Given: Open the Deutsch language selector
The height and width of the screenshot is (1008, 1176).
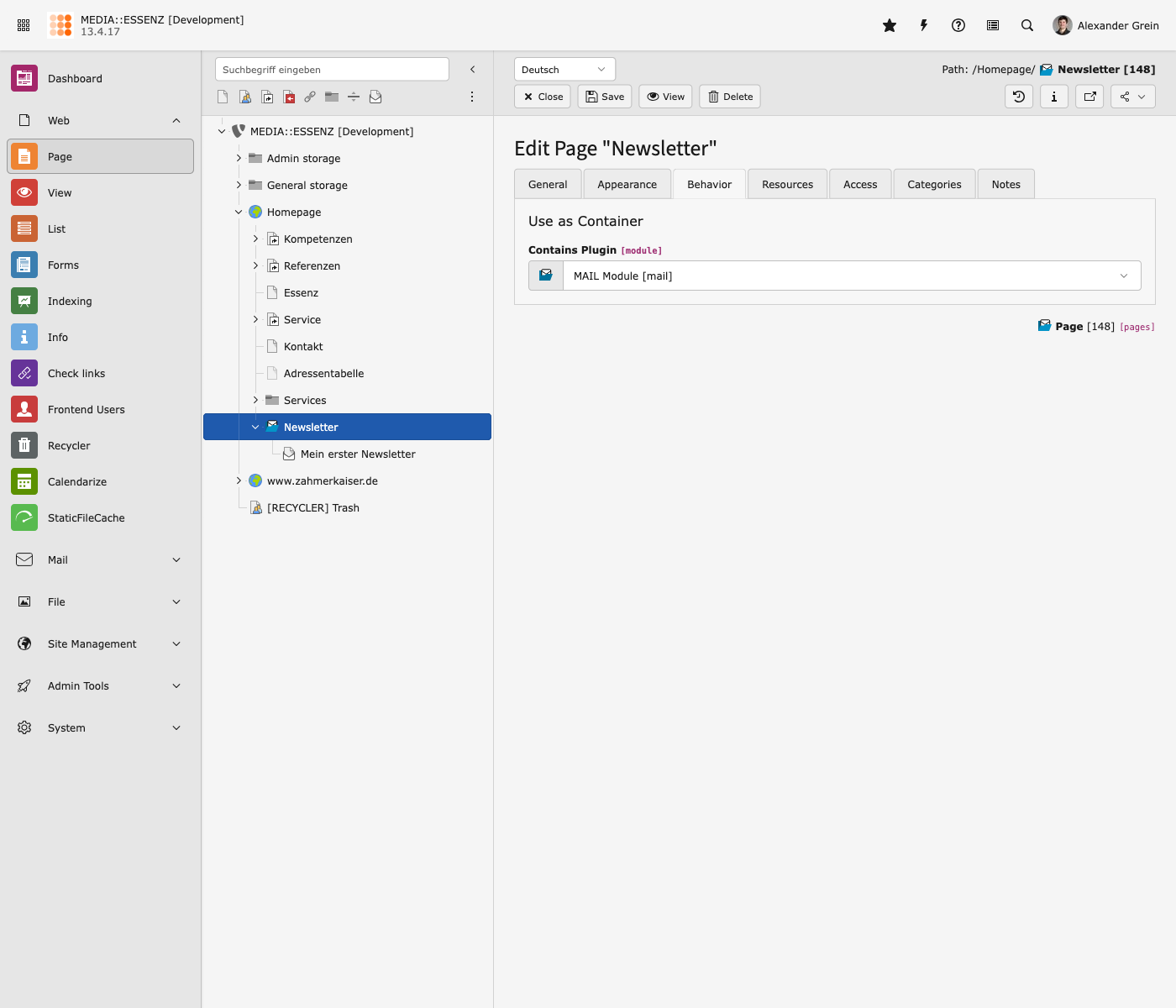Looking at the screenshot, I should pos(564,70).
